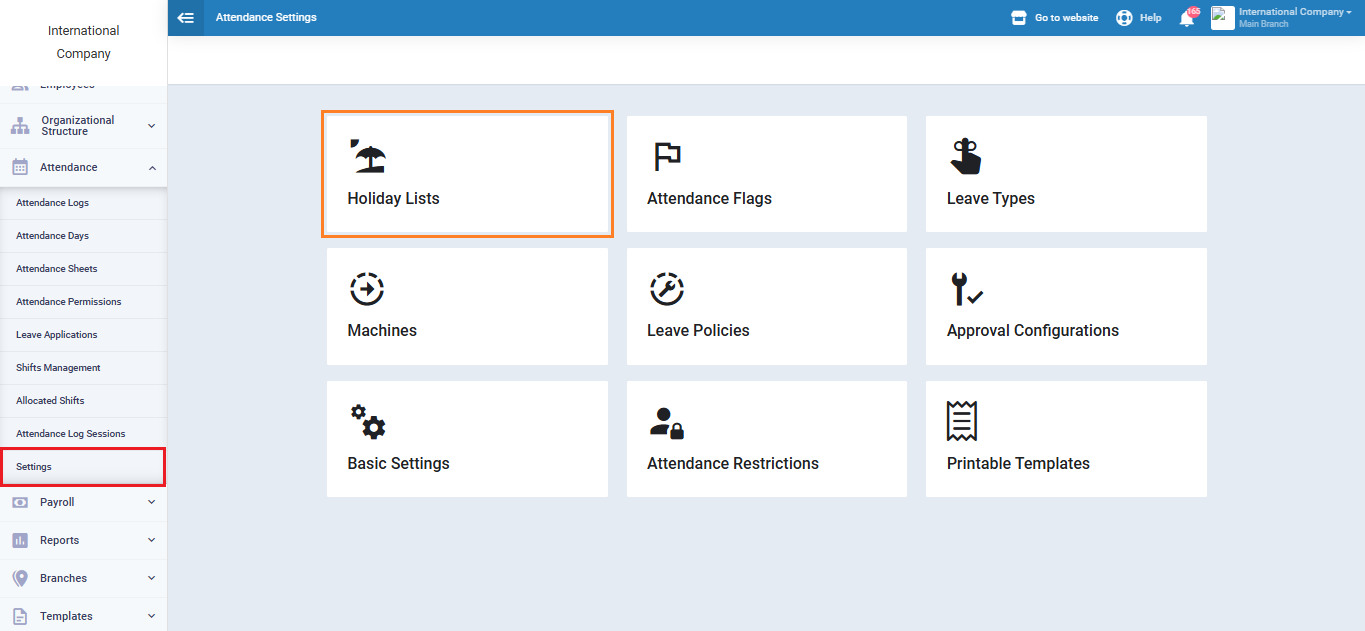Screen dimensions: 1365x631
Task: Click the Leave Types finger icon
Action: tap(965, 156)
